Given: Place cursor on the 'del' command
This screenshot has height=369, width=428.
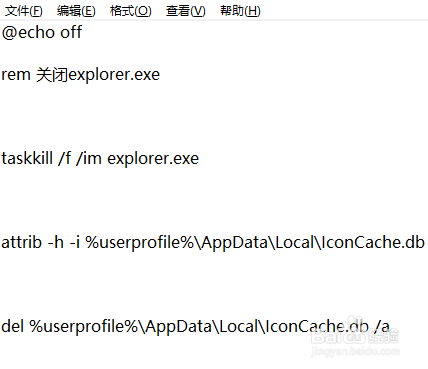Looking at the screenshot, I should tap(13, 326).
